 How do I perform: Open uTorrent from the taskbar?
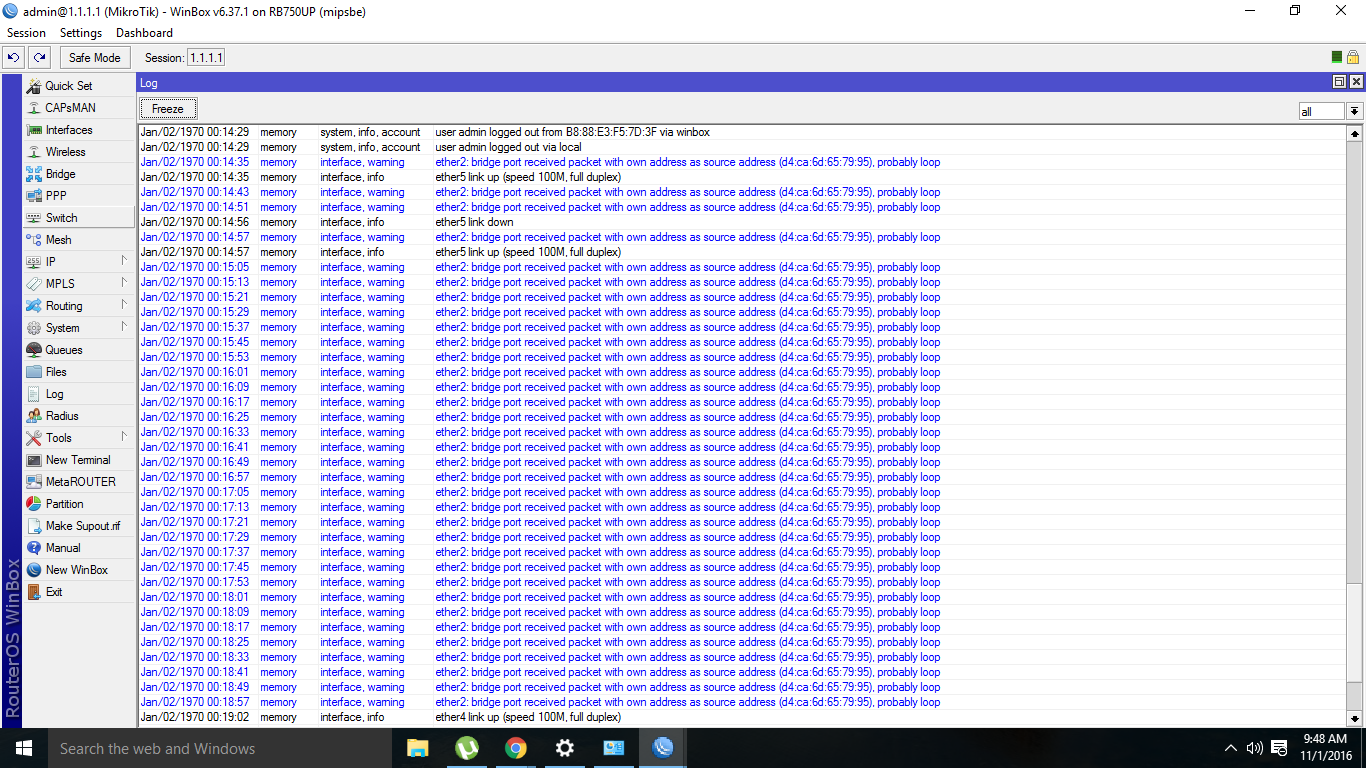pyautogui.click(x=466, y=748)
